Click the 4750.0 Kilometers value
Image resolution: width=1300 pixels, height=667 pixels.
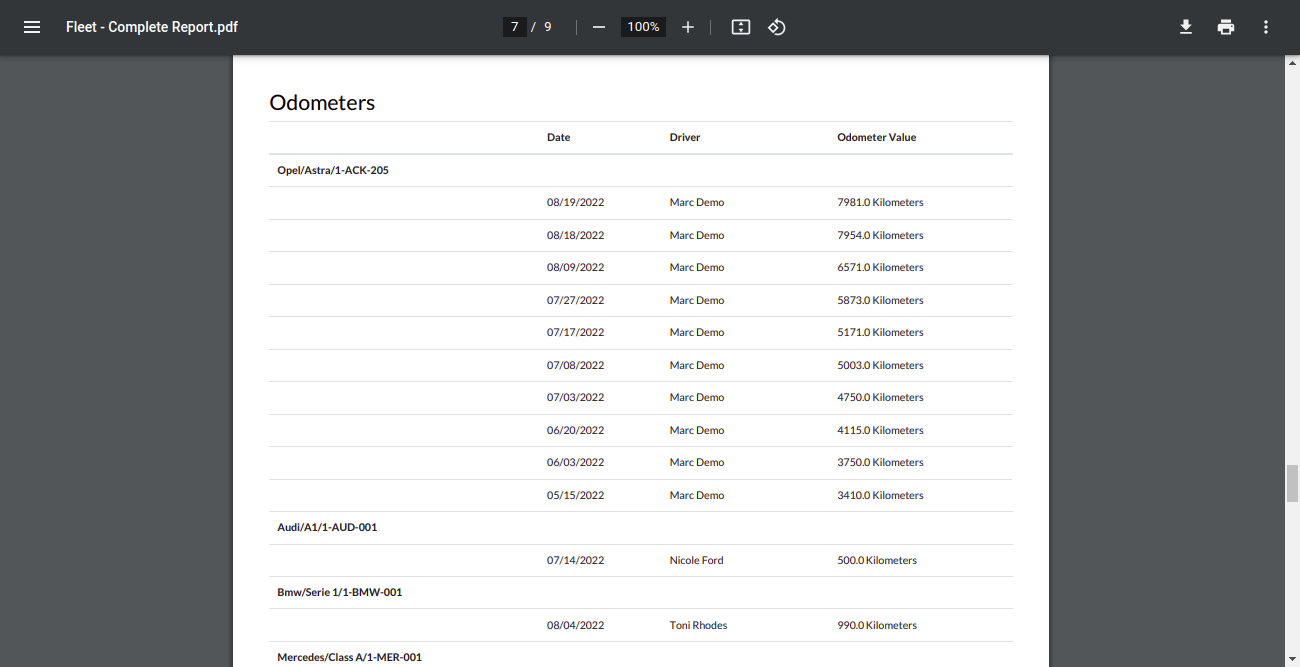click(880, 397)
